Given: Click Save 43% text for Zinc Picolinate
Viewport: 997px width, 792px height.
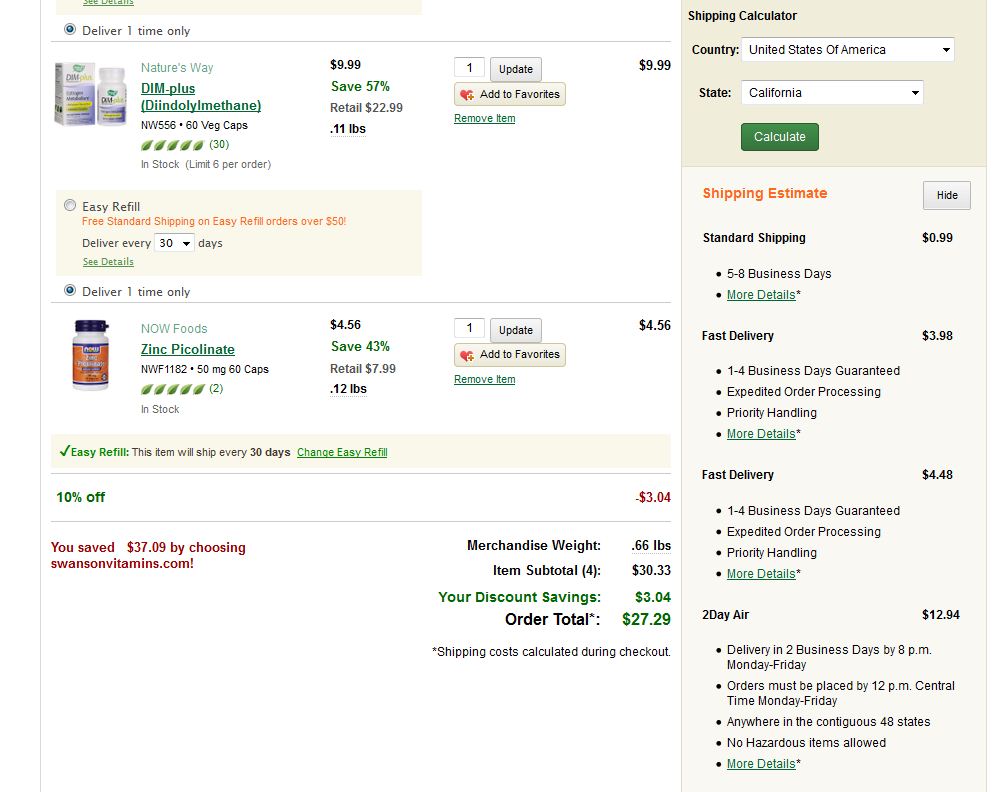Looking at the screenshot, I should (360, 346).
